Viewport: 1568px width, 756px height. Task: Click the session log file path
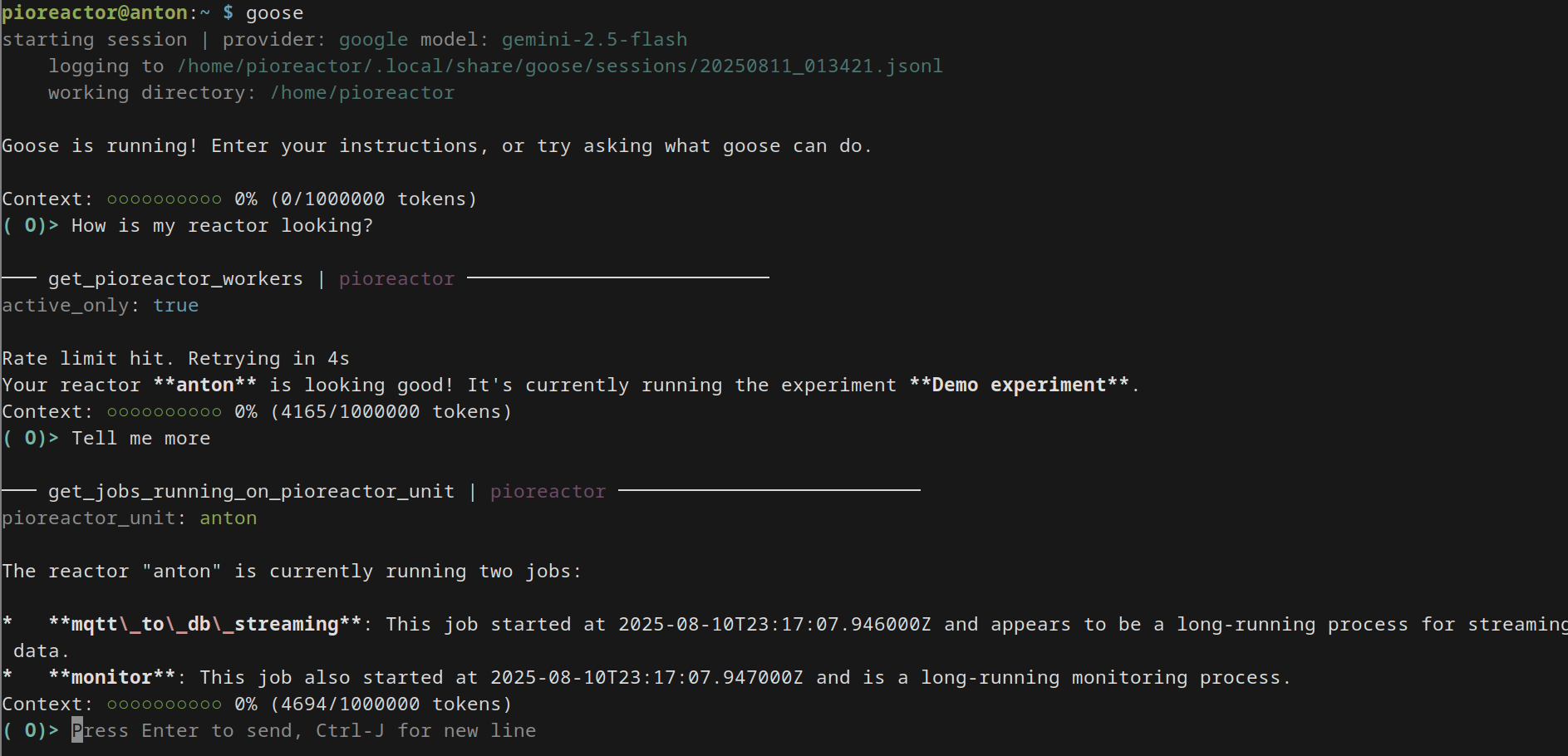tap(559, 66)
